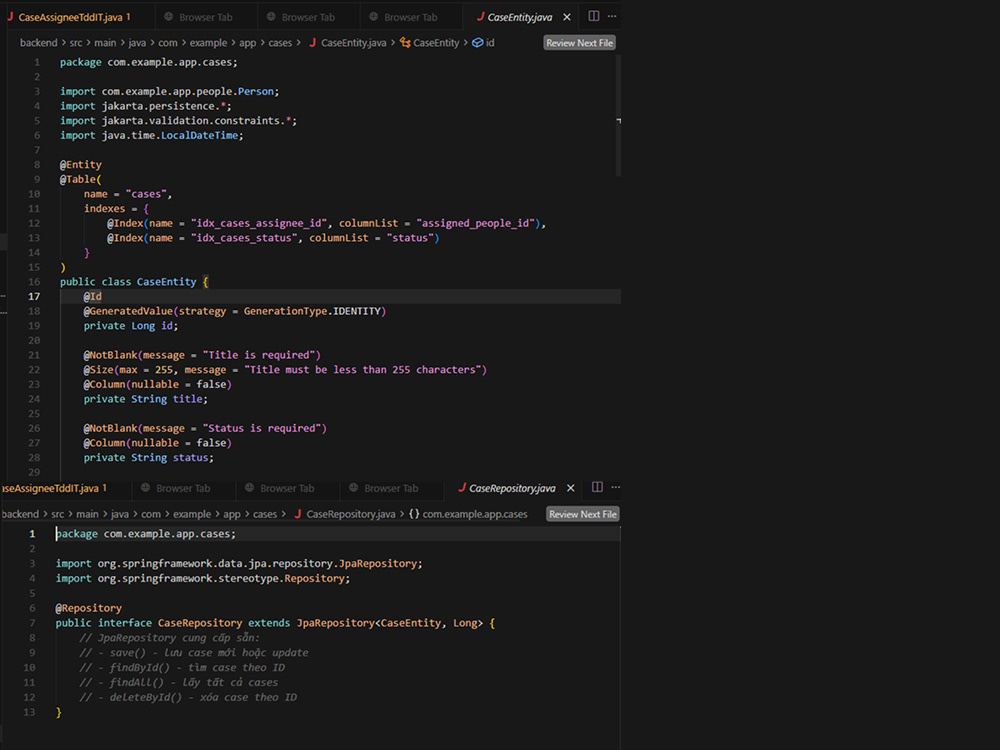Screen dimensions: 1000x750
Task: Click the braces icon before com.example.app.cases breadcrumb
Action: coord(414,513)
